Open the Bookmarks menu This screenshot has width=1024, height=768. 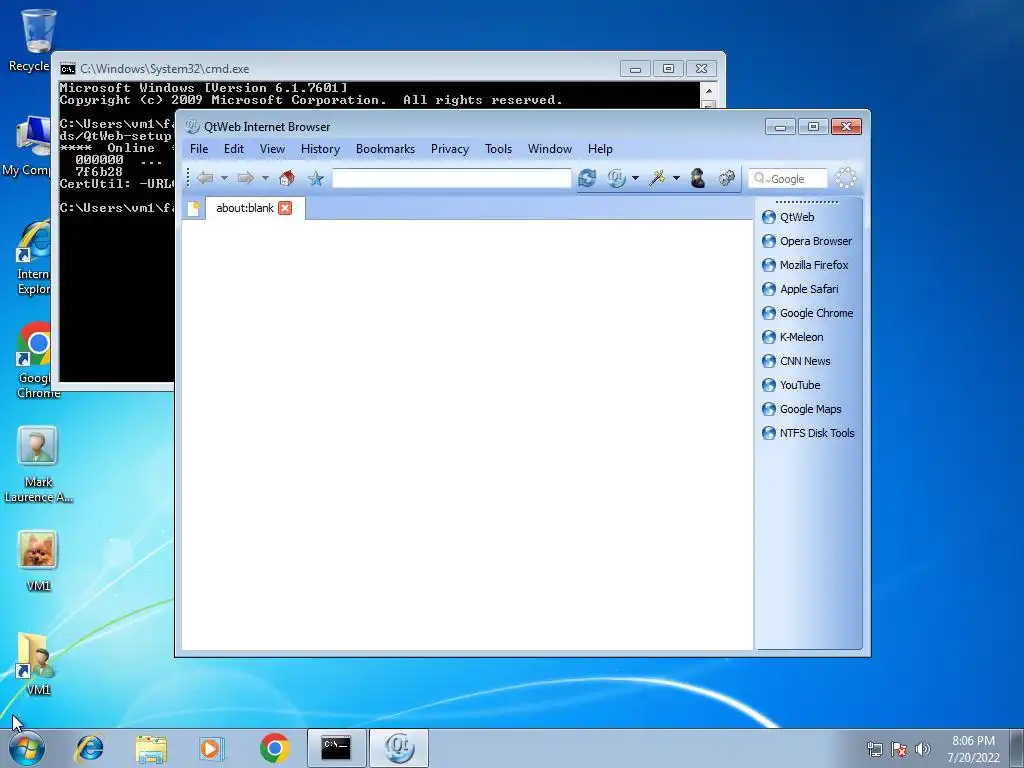click(x=385, y=149)
